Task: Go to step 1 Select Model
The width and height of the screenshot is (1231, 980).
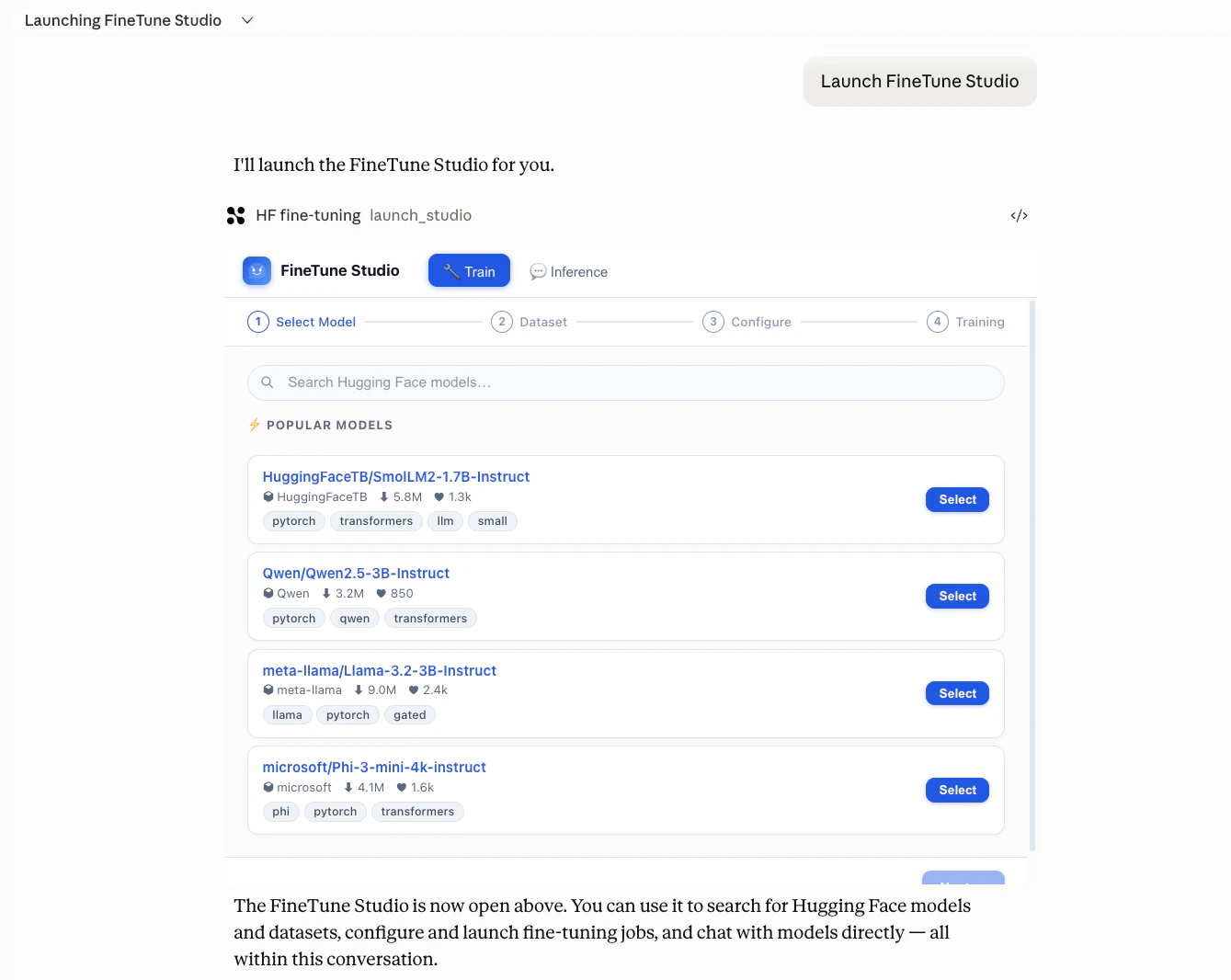Action: click(x=302, y=322)
